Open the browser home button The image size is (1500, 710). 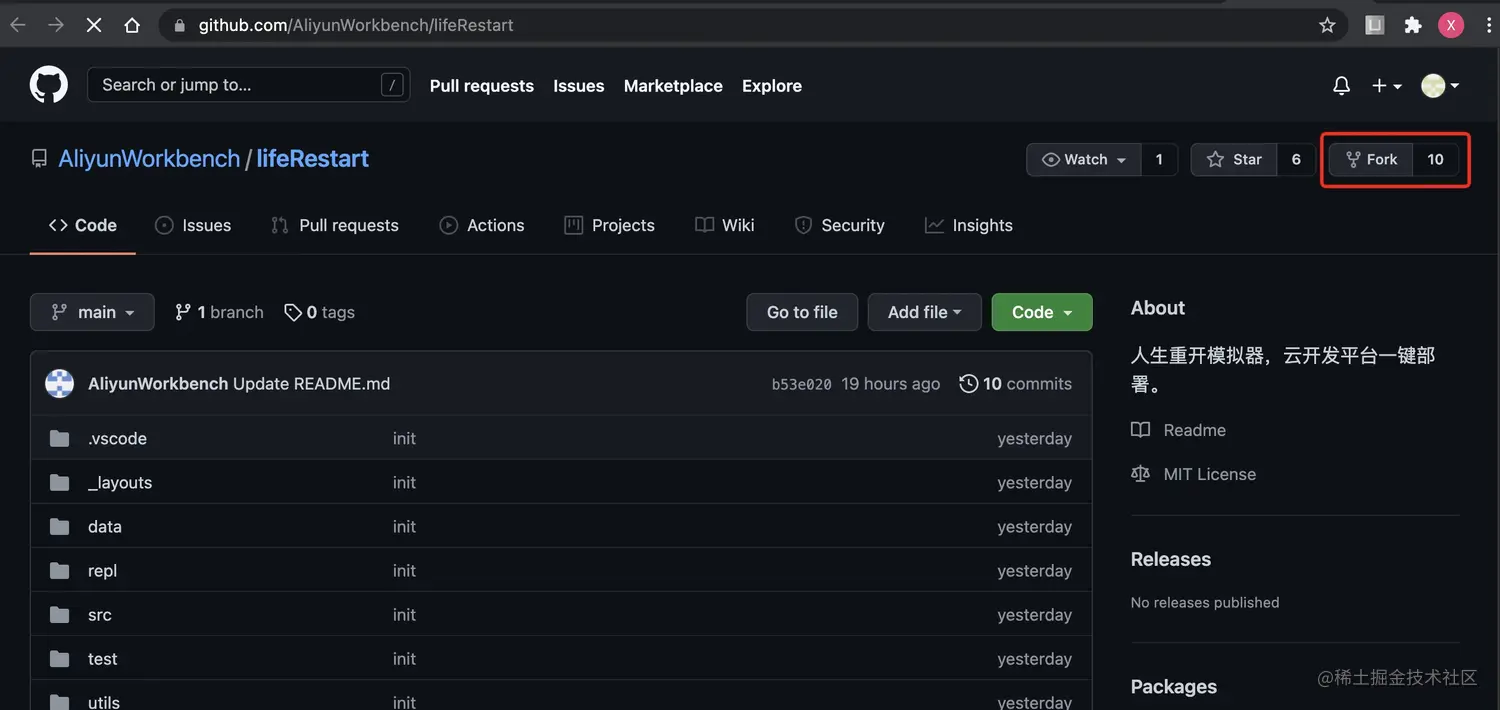132,25
